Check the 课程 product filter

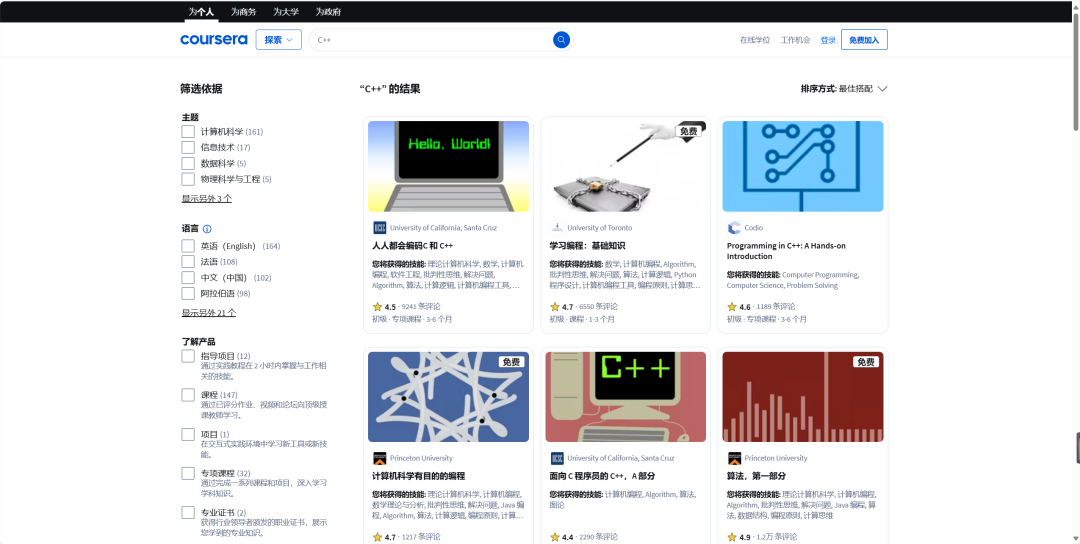pyautogui.click(x=188, y=395)
